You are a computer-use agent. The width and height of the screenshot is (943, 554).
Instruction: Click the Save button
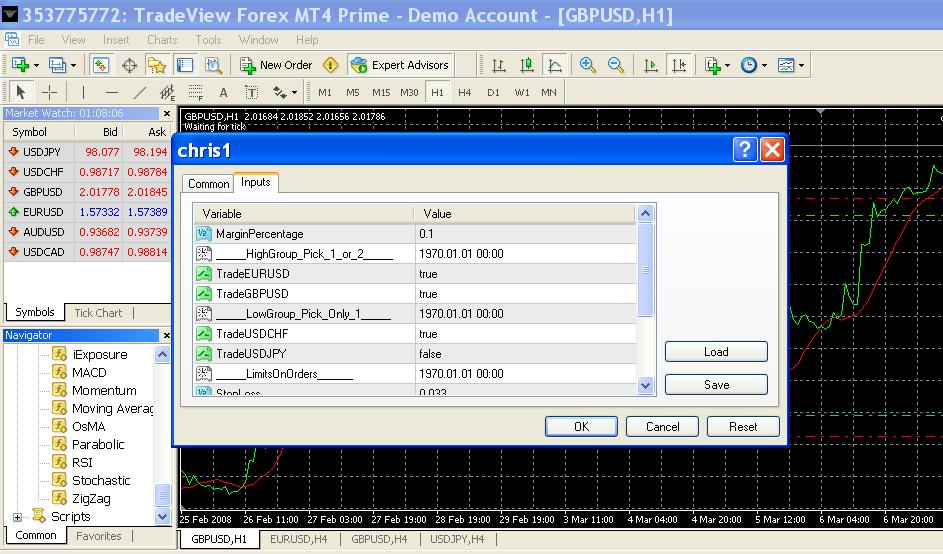[716, 384]
